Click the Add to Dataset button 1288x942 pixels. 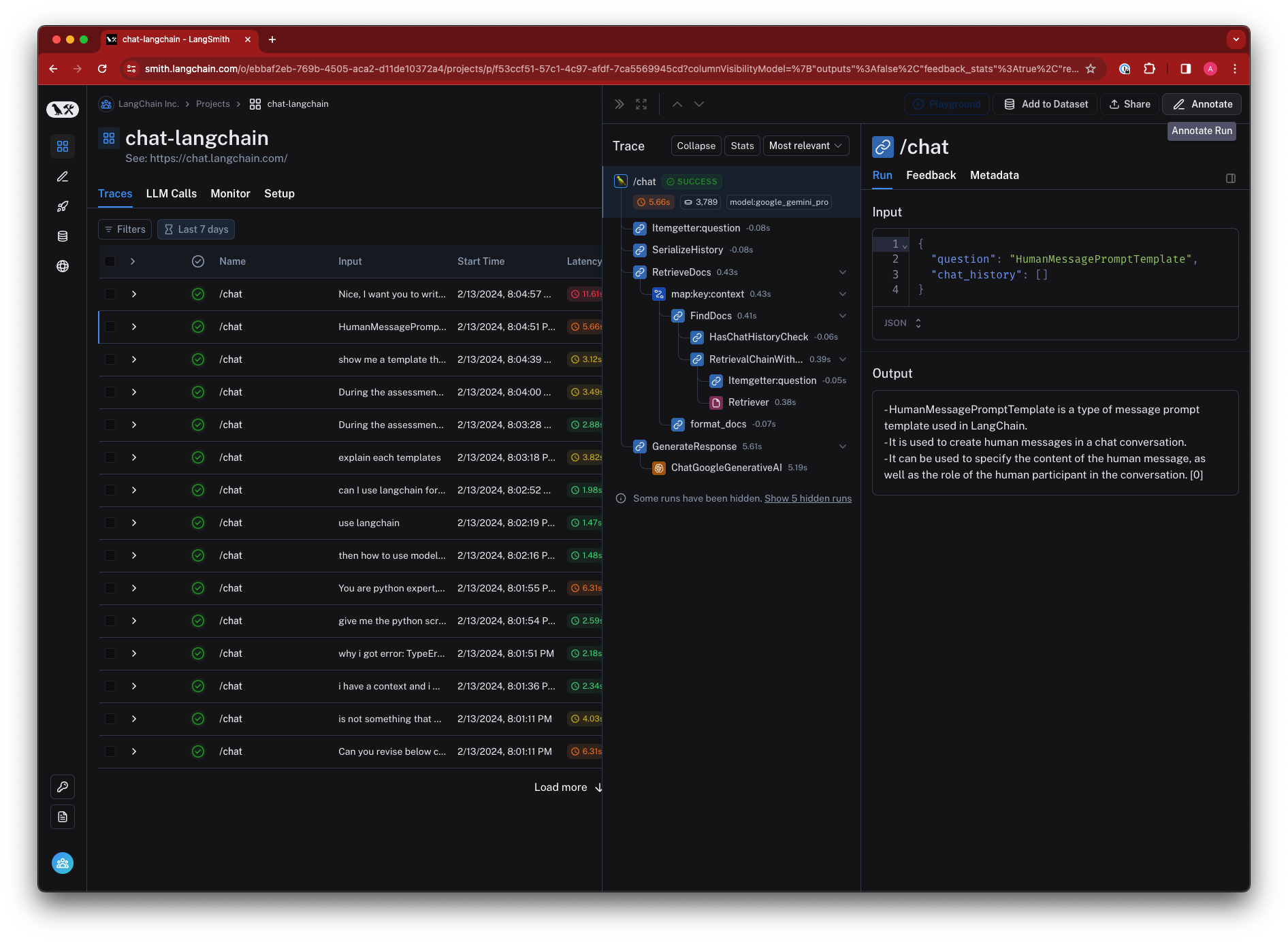[x=1045, y=104]
